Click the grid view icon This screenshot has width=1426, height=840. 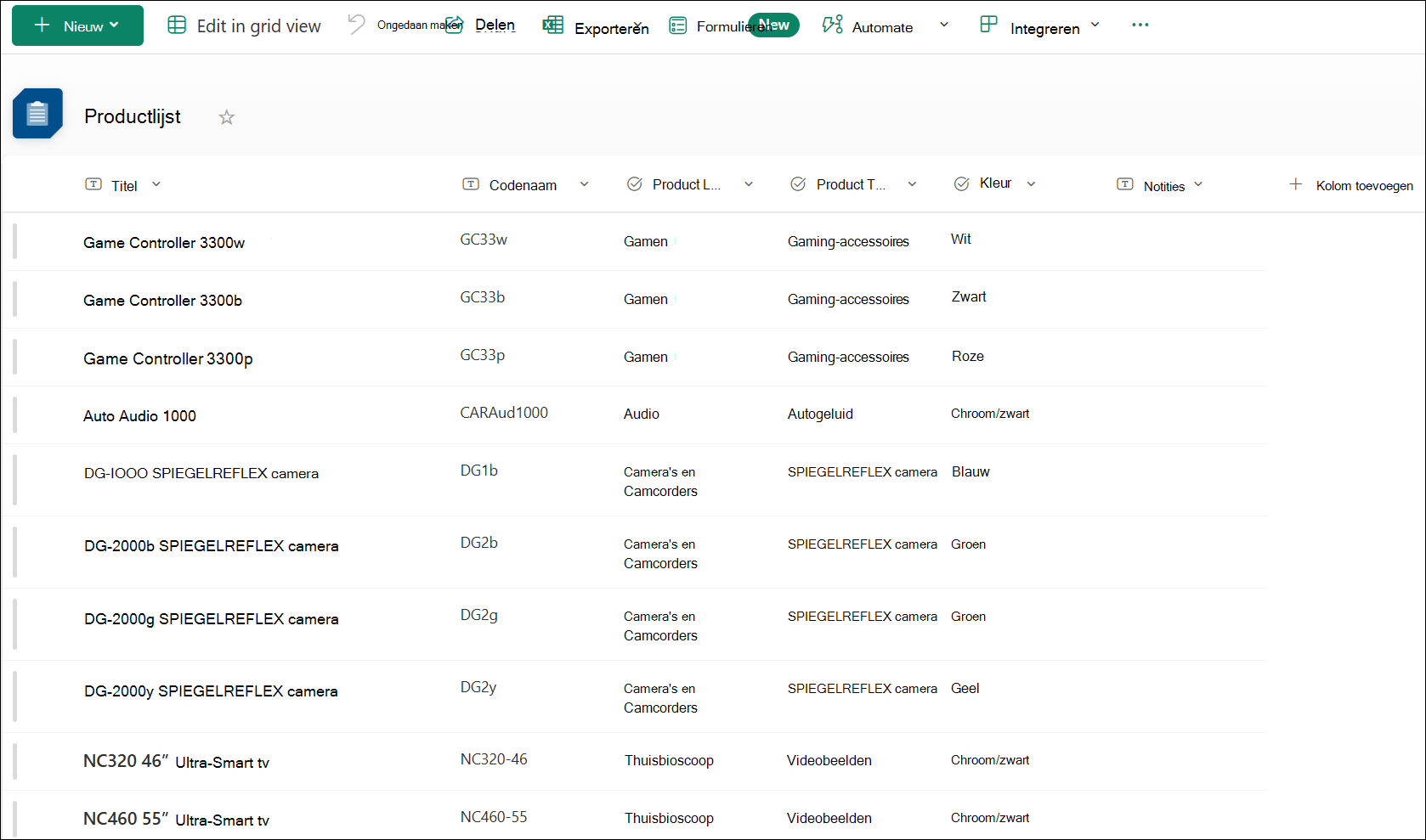[x=177, y=25]
